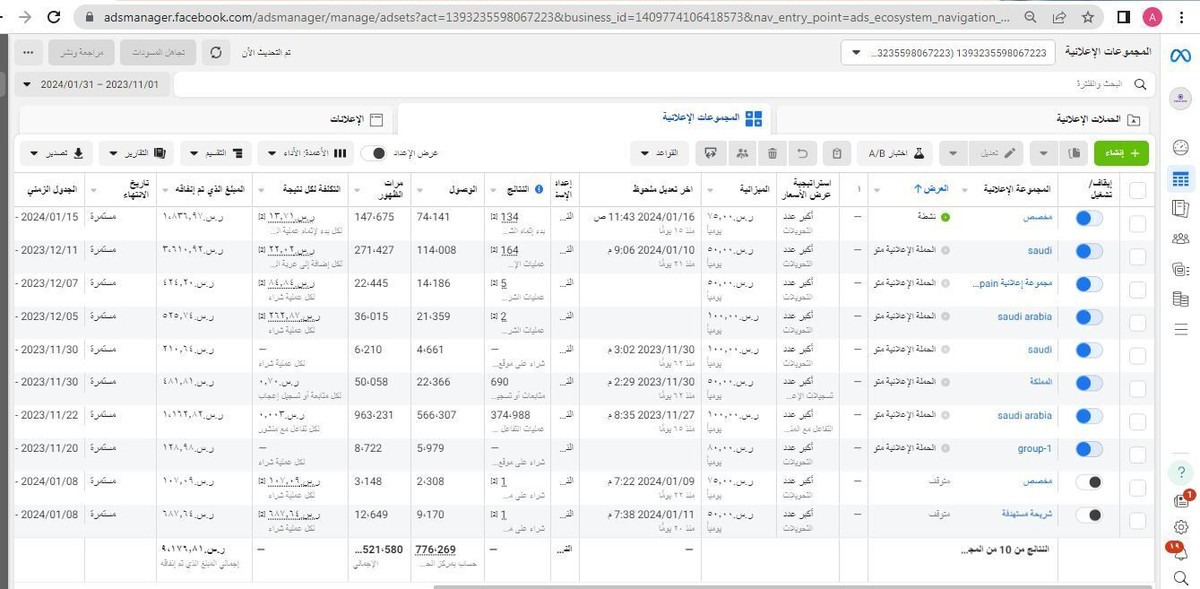Tick the checkbox for the group-1 row
This screenshot has height=589, width=1200.
pyautogui.click(x=1137, y=448)
